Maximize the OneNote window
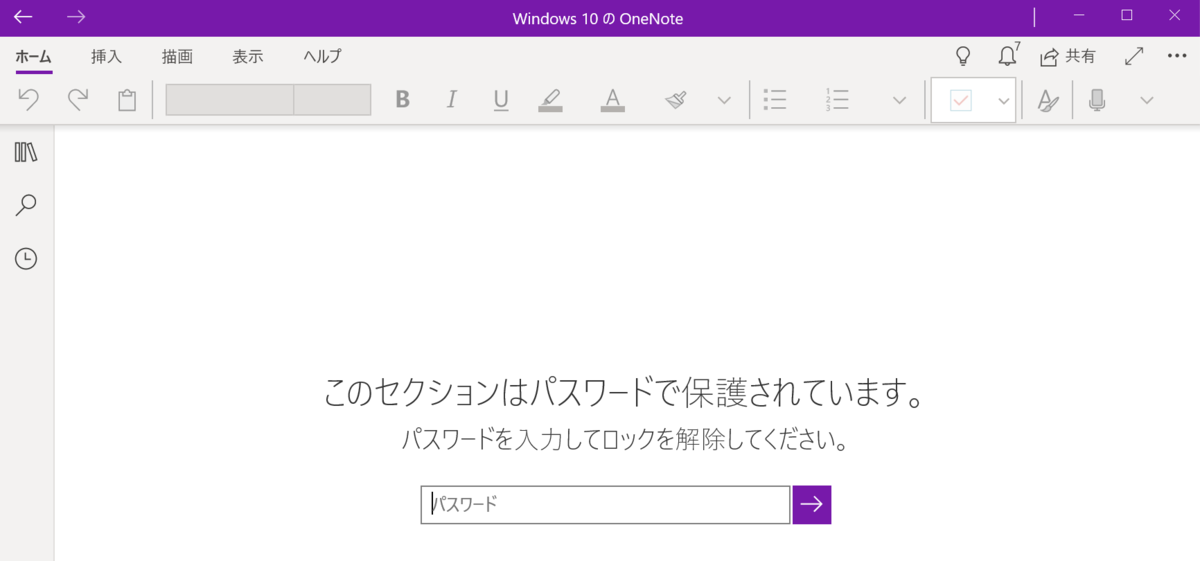Screen dimensions: 1200x561 click(x=1127, y=15)
